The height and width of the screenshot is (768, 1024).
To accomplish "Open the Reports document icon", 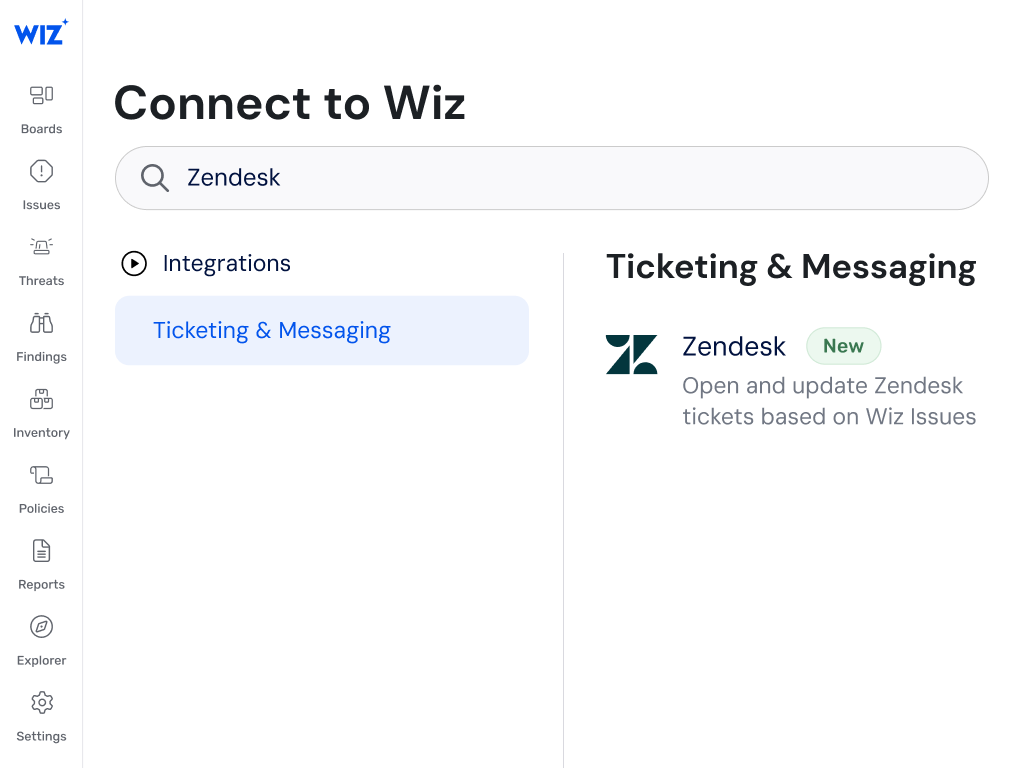I will (41, 551).
